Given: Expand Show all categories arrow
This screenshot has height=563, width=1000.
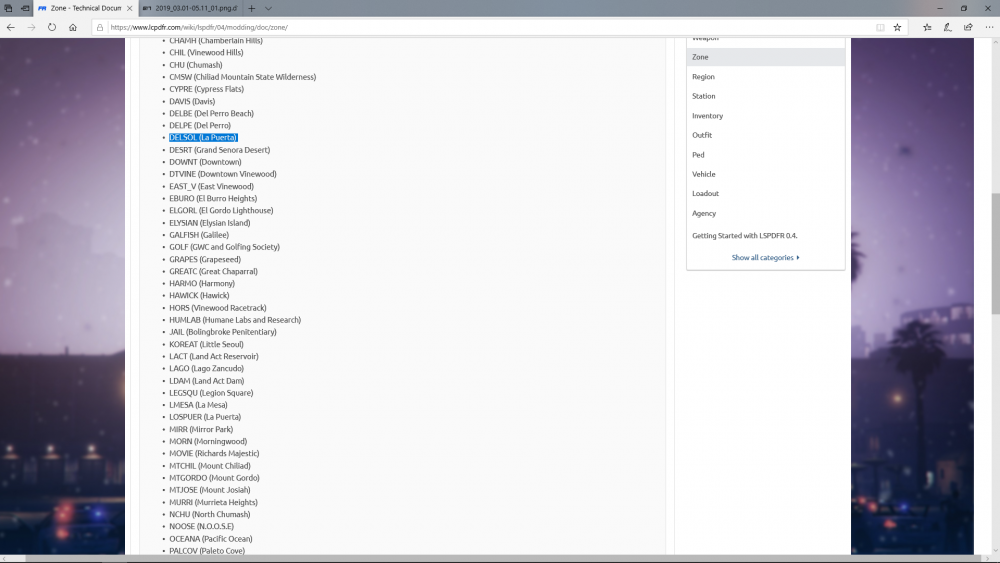Looking at the screenshot, I should pyautogui.click(x=798, y=258).
